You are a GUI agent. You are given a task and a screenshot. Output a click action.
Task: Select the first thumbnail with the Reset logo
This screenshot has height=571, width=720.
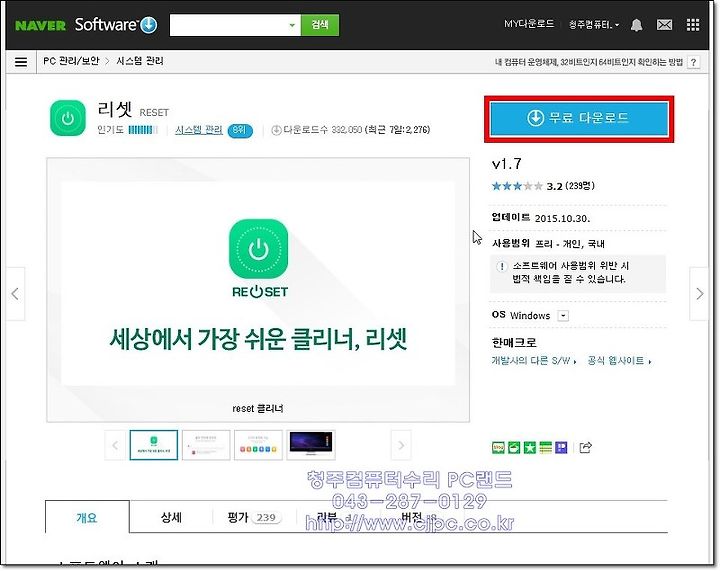(x=154, y=445)
